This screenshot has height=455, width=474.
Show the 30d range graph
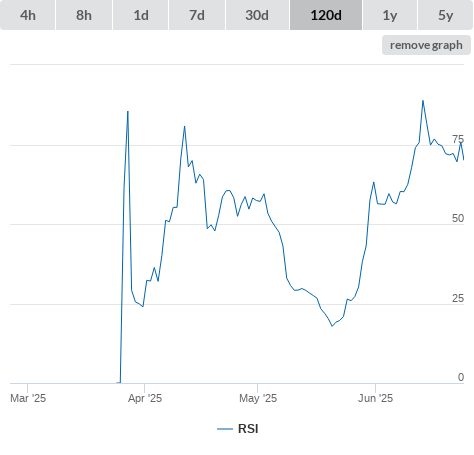[x=257, y=15]
